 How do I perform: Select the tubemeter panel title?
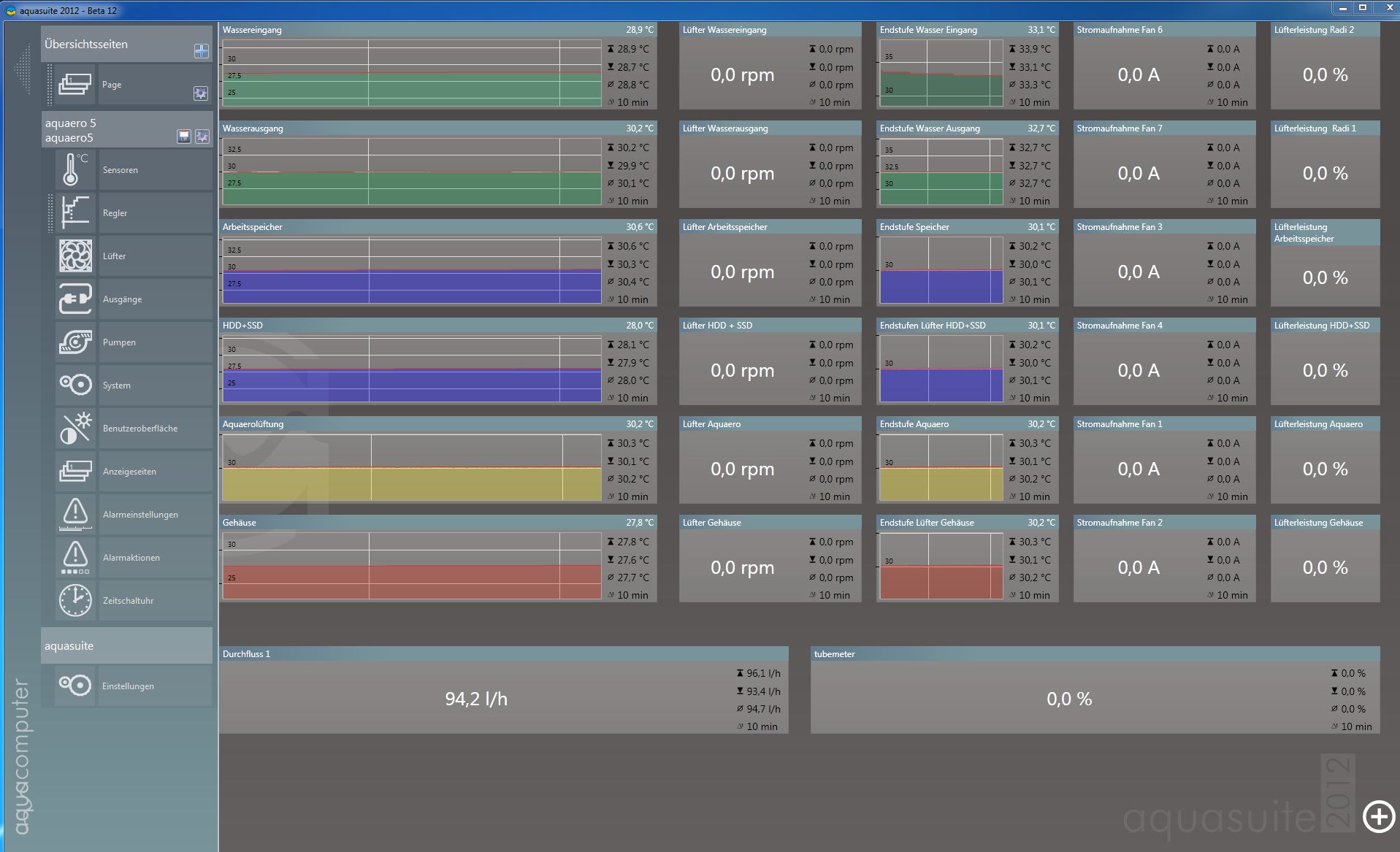click(x=834, y=654)
